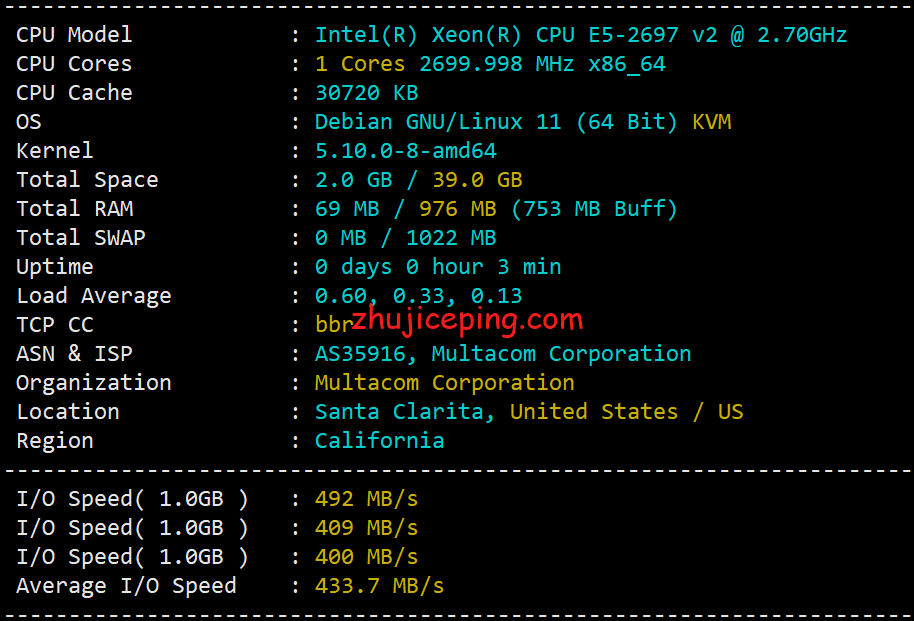Click the 'Region' label
Screen dimensions: 914x621
[55, 441]
